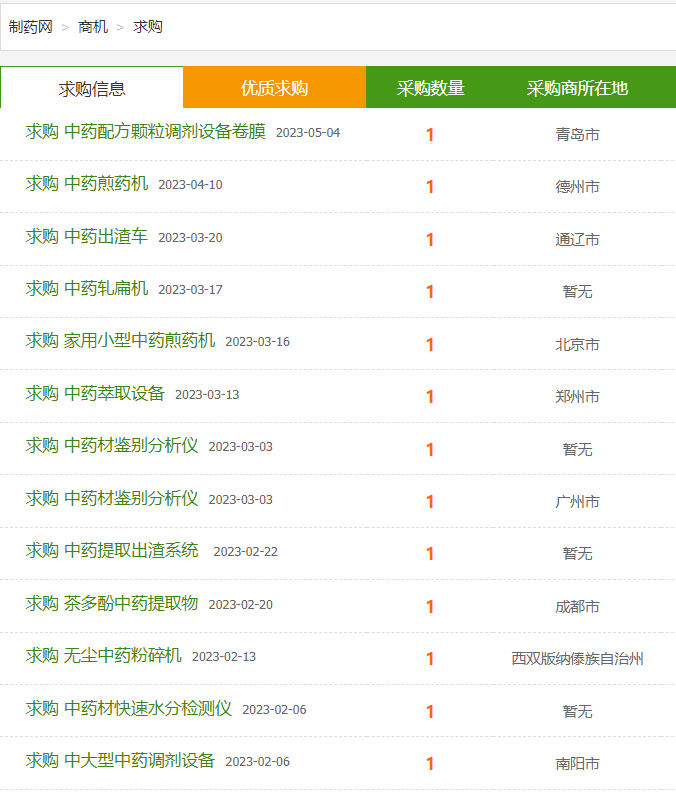Image resolution: width=676 pixels, height=793 pixels.
Task: Select the 求购 breadcrumb item
Action: [x=148, y=27]
